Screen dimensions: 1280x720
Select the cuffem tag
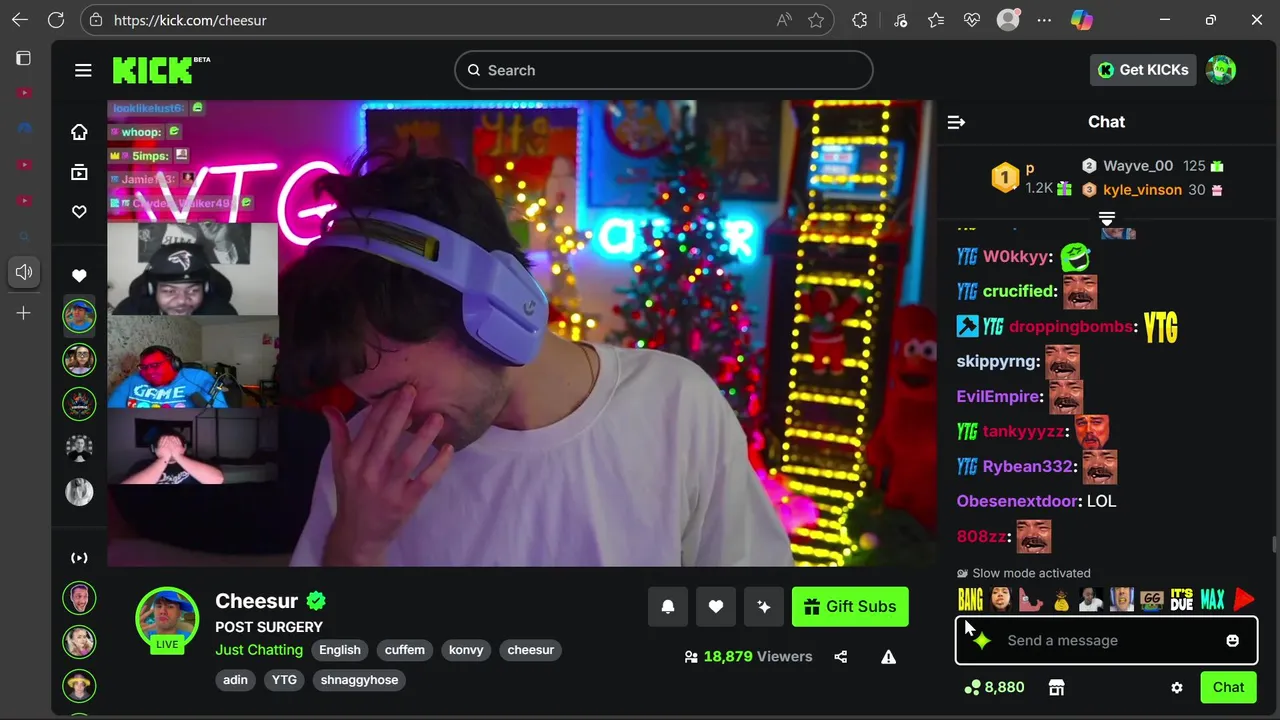[x=405, y=650]
